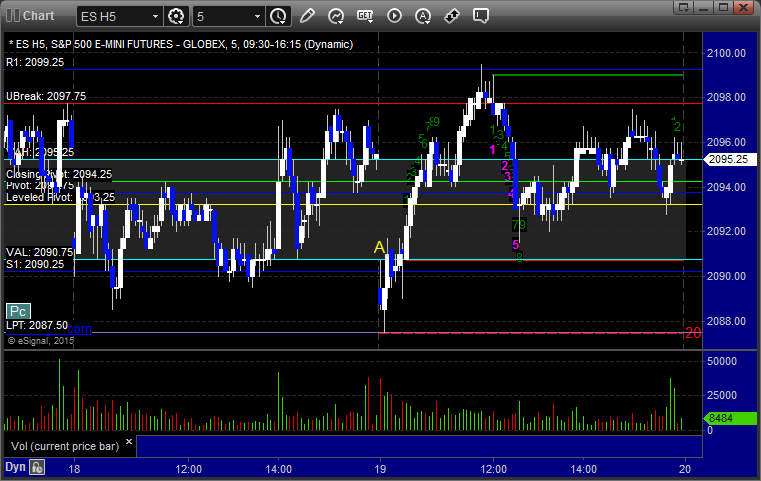Click the S1: 2090.25 label
Image resolution: width=761 pixels, height=481 pixels.
pyautogui.click(x=35, y=264)
